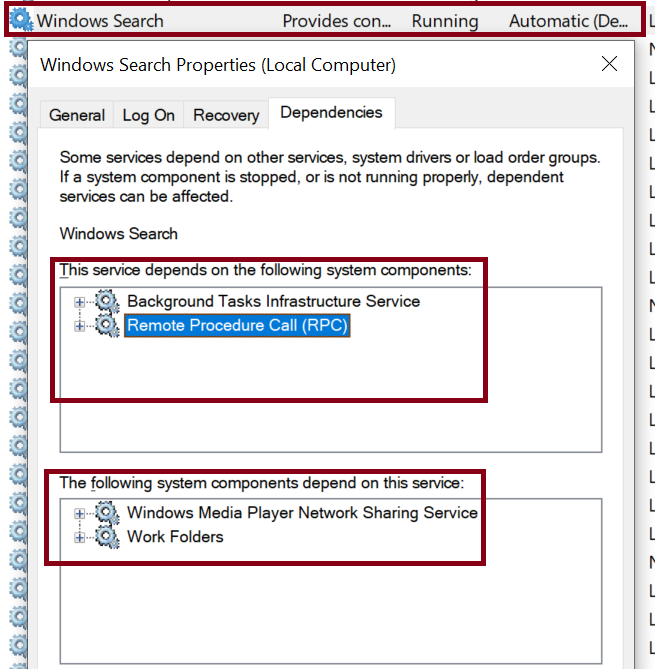Expand Remote Procedure Call (RPC) node
Image resolution: width=655 pixels, height=670 pixels.
click(79, 326)
